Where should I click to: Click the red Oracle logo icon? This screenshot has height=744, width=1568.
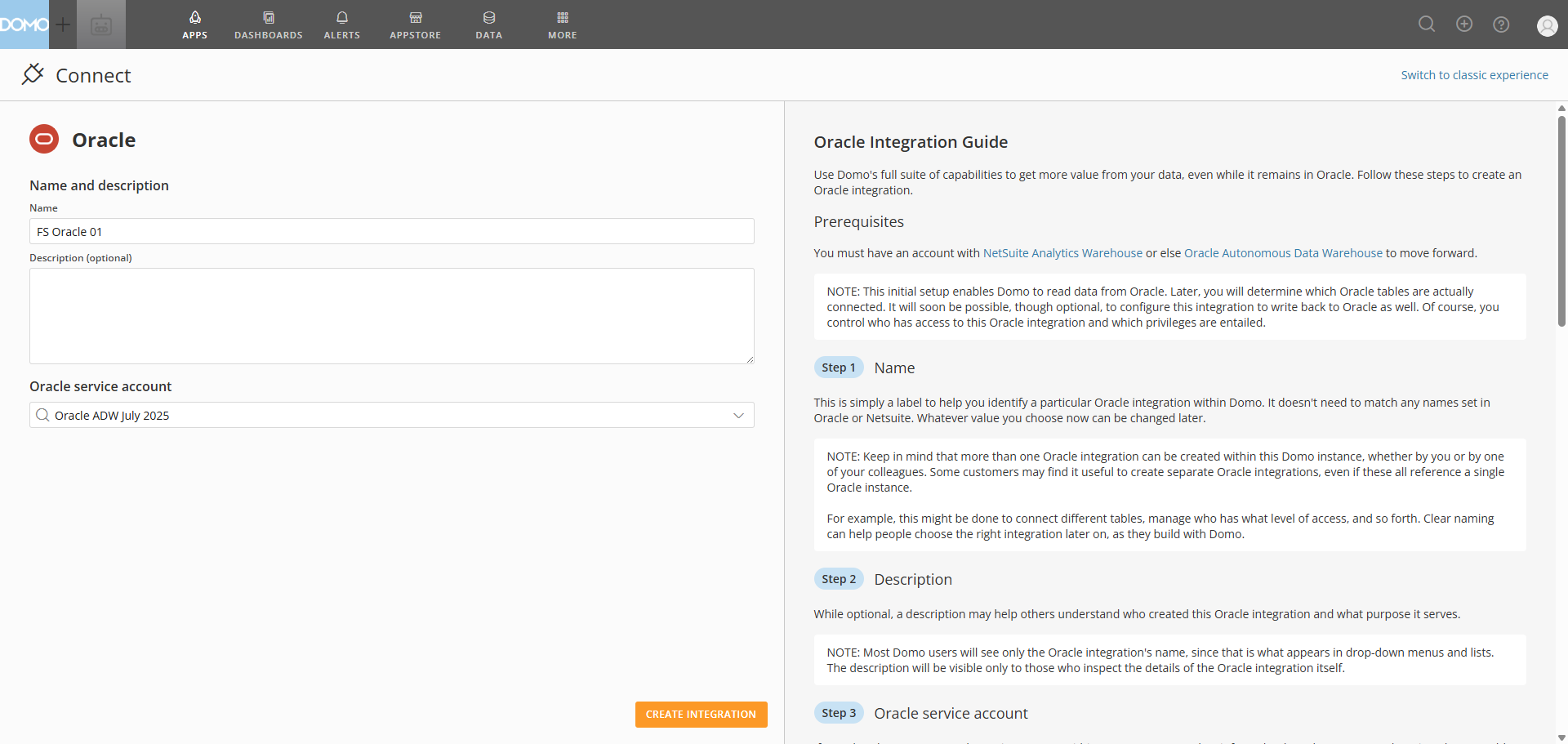pyautogui.click(x=44, y=139)
